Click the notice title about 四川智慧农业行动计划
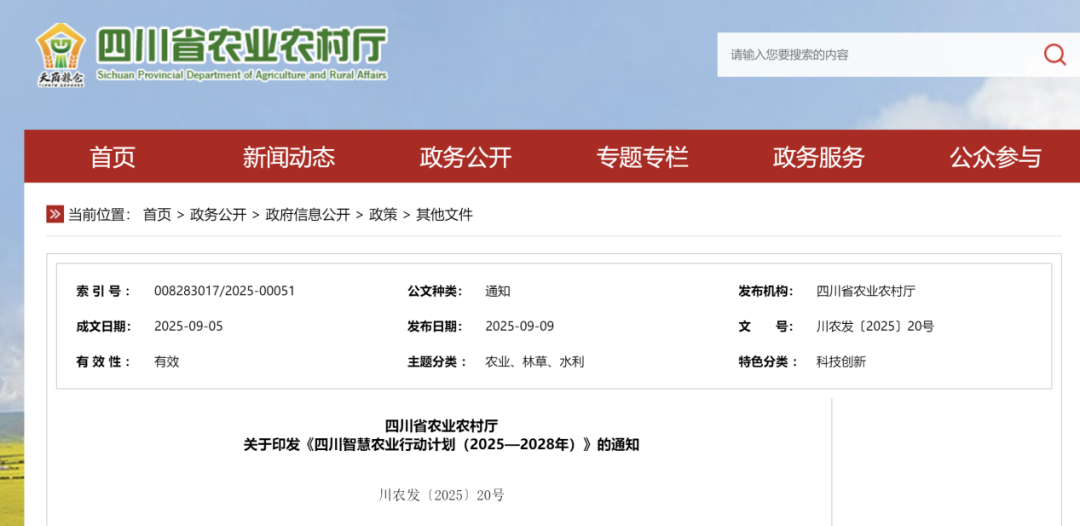Screen dimensions: 1080x526 pos(441,444)
